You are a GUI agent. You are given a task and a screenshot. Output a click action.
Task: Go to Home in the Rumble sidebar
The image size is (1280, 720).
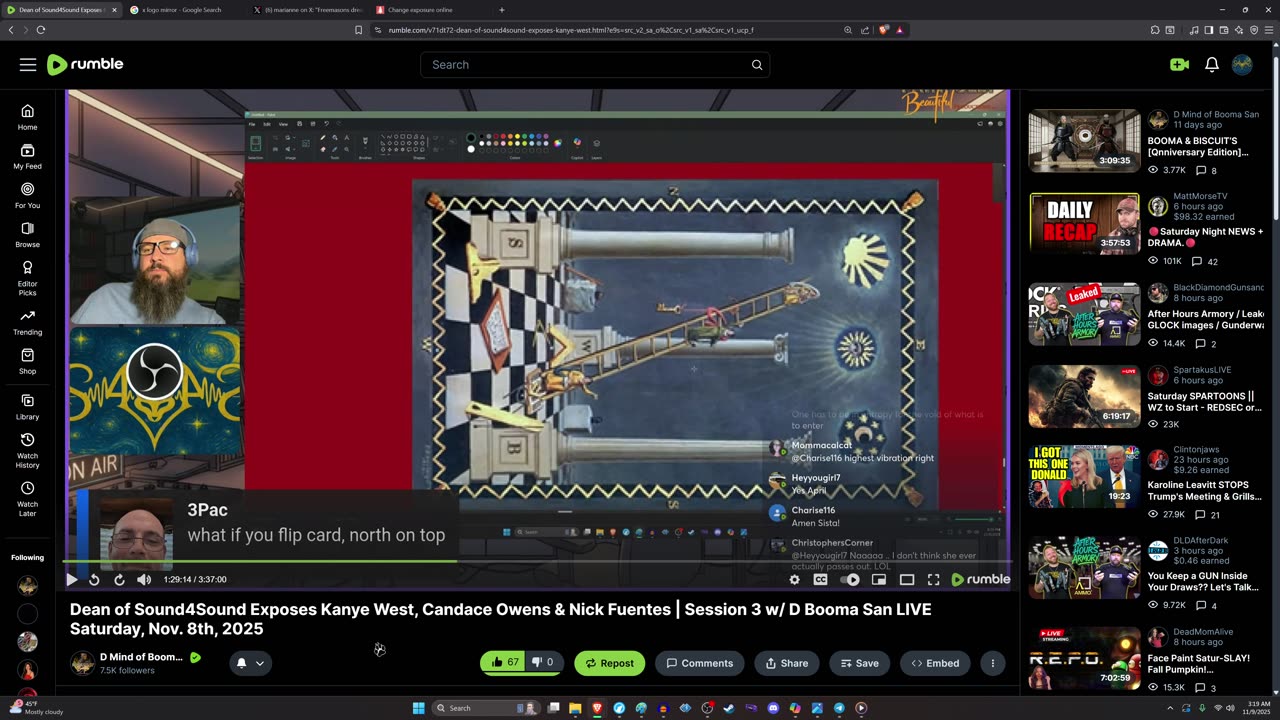point(28,117)
